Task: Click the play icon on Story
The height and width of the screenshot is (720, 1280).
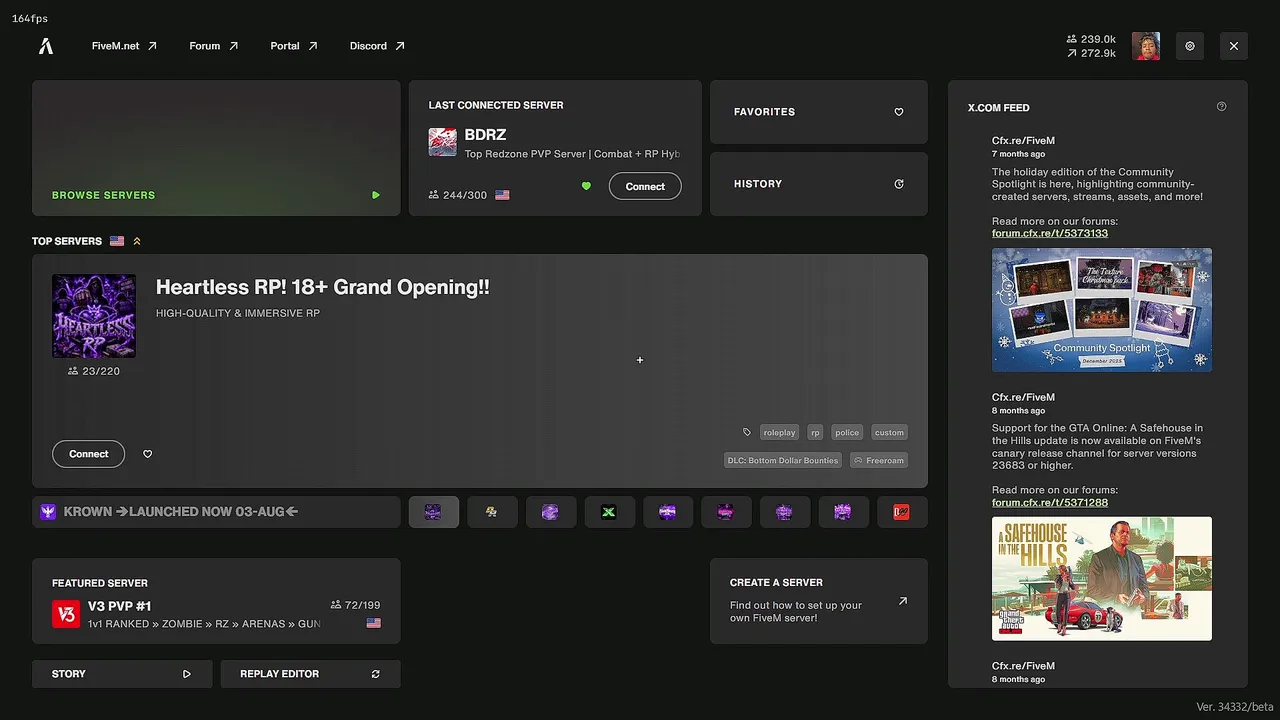Action: click(x=187, y=674)
